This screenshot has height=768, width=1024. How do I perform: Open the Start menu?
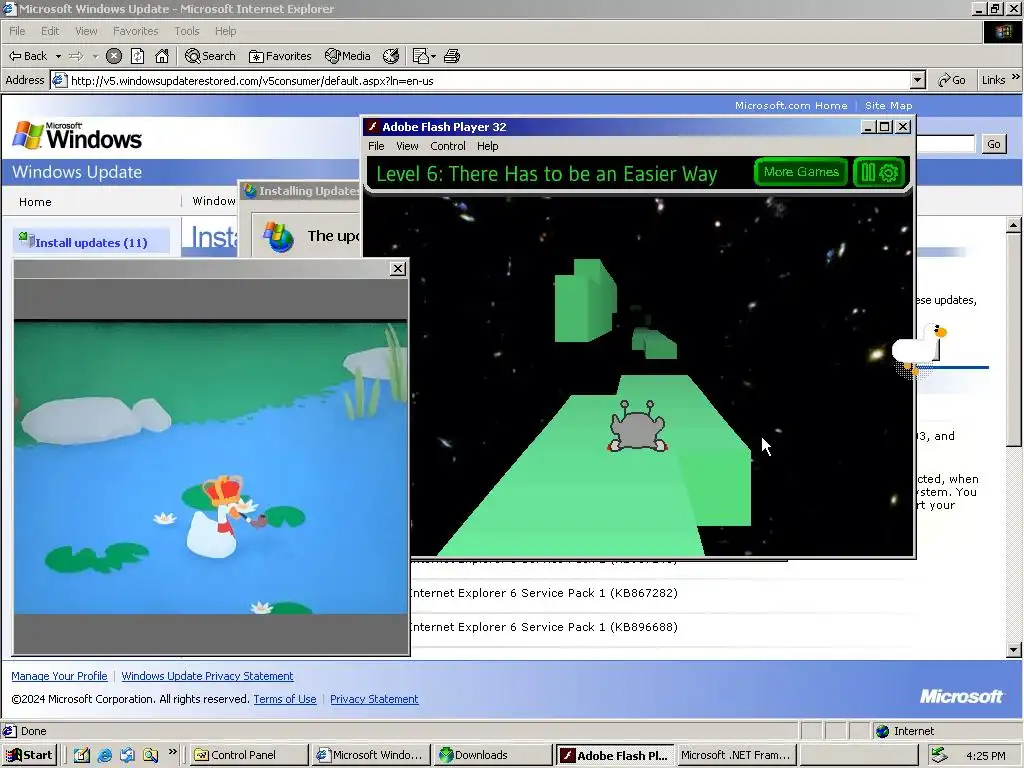[x=29, y=755]
